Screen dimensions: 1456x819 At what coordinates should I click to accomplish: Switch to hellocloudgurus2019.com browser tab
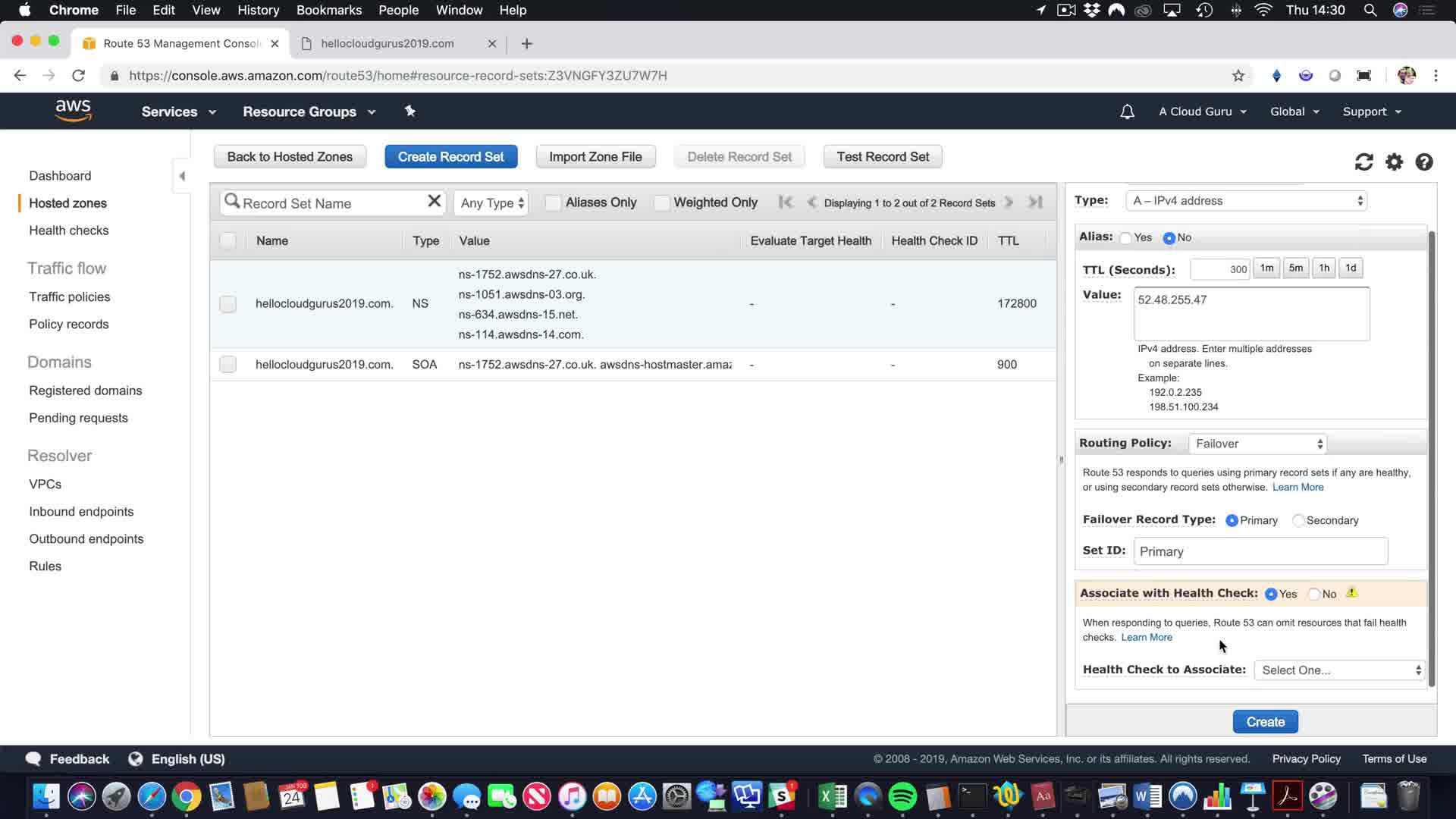click(x=388, y=43)
